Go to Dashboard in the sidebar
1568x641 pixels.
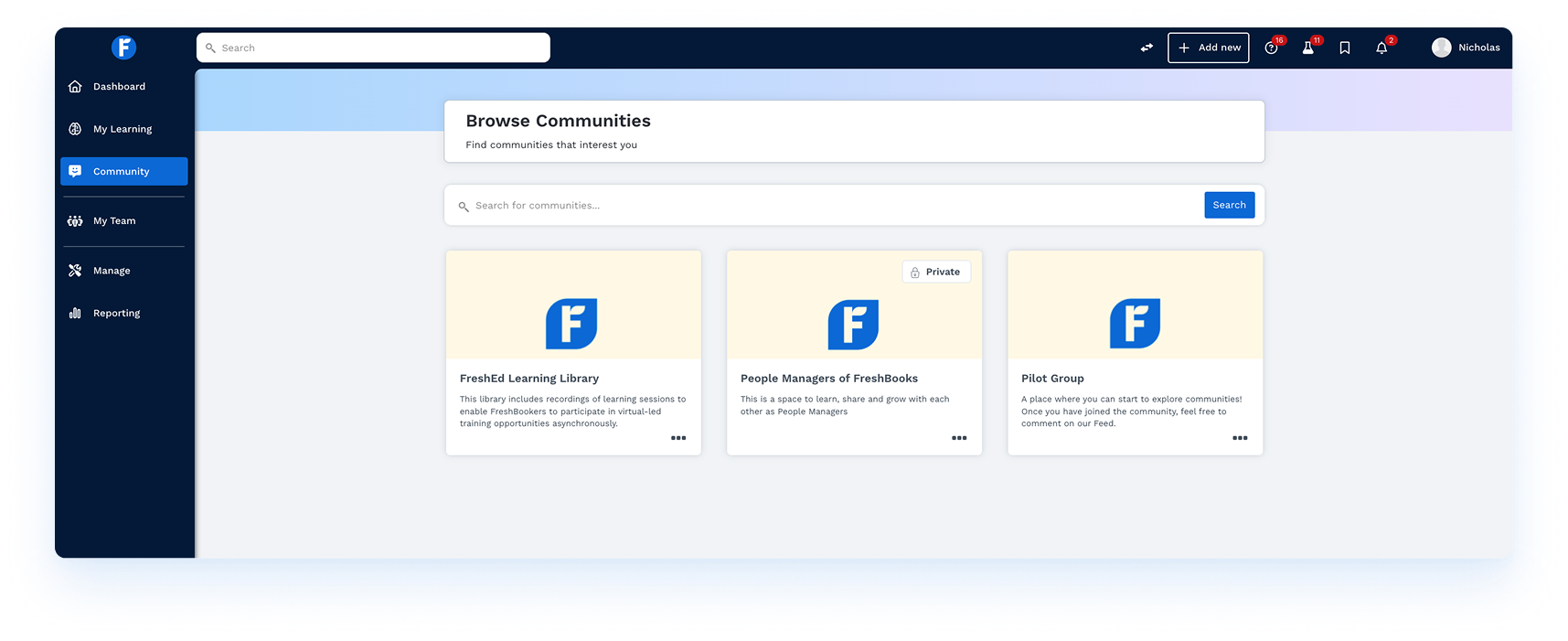pyautogui.click(x=119, y=87)
